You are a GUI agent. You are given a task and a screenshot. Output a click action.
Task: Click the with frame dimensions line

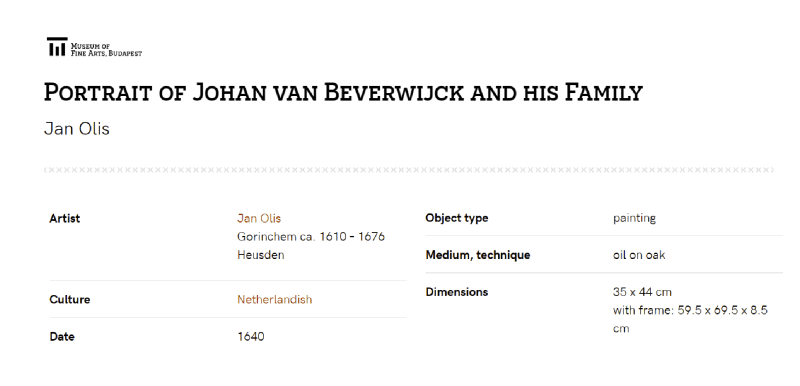coord(690,319)
